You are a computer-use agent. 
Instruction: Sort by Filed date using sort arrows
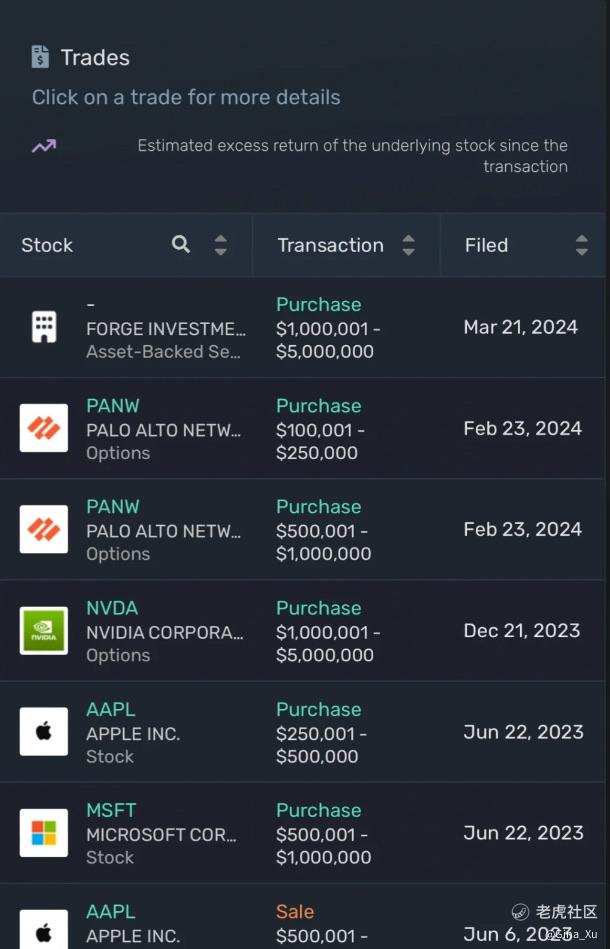click(x=582, y=245)
